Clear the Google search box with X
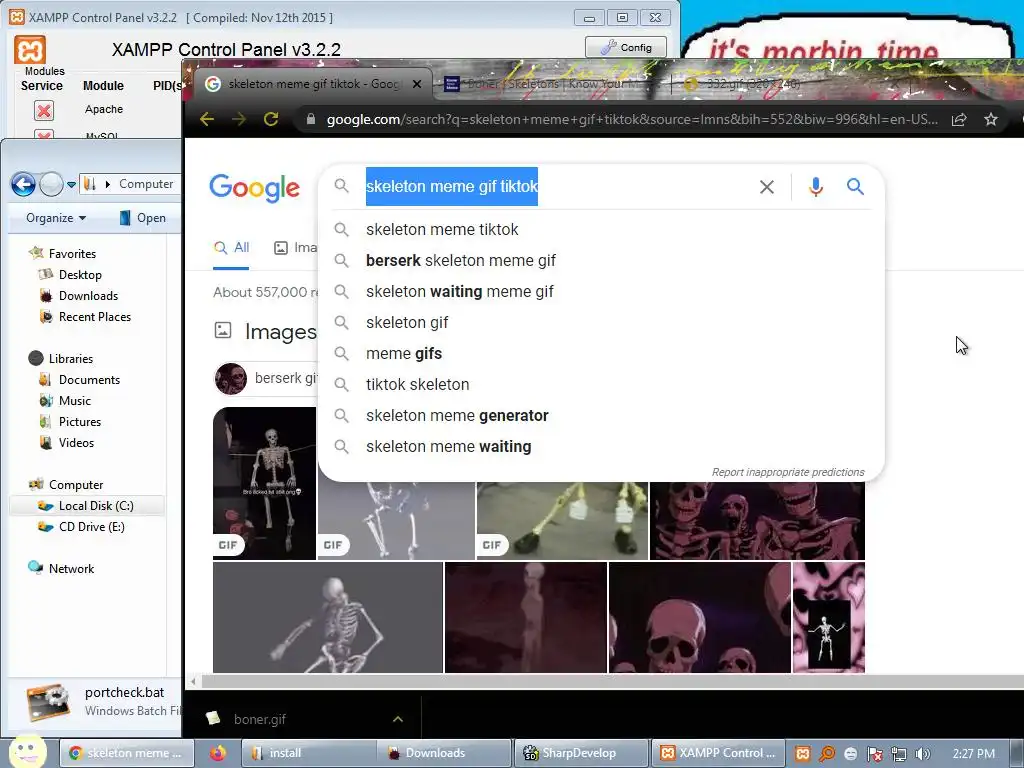This screenshot has height=768, width=1024. [x=767, y=187]
